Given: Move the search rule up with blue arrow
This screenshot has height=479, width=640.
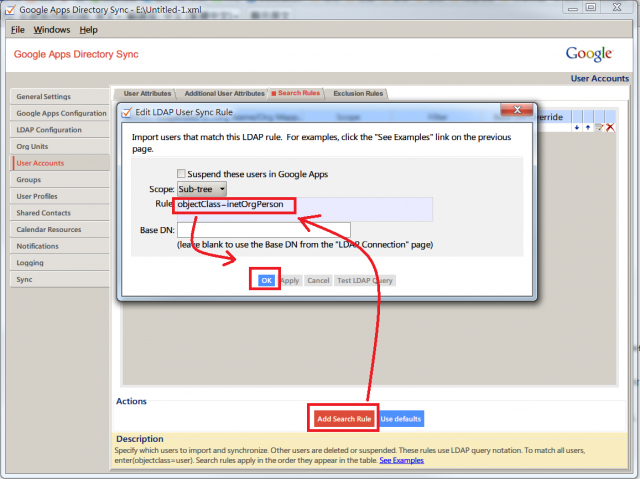Looking at the screenshot, I should (588, 127).
